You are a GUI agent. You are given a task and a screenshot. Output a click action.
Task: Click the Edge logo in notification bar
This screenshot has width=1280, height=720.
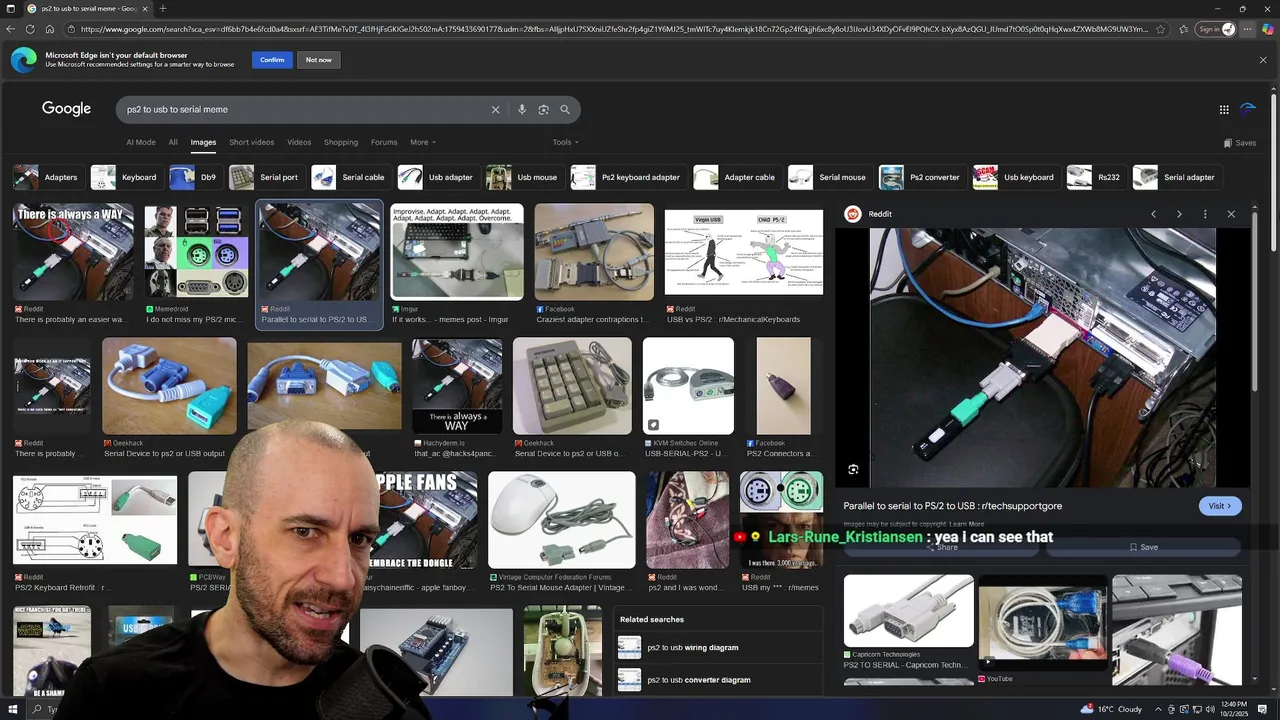(x=24, y=60)
